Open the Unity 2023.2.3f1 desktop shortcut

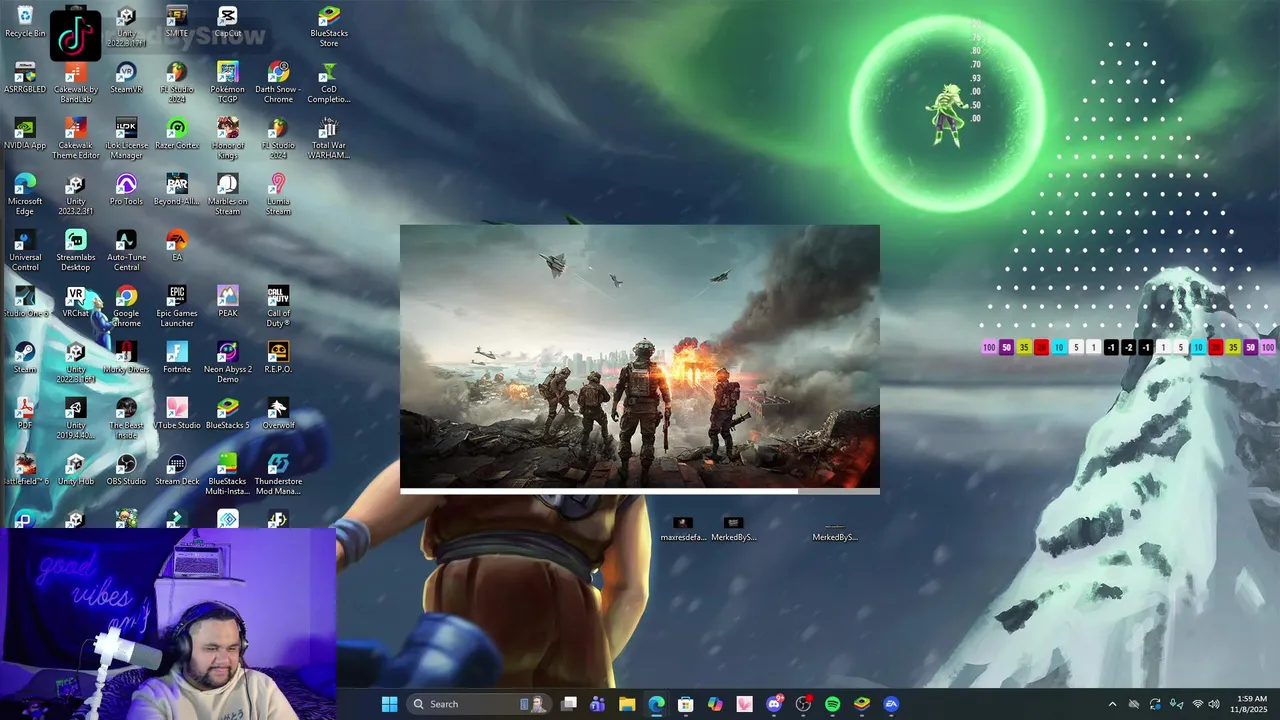tap(76, 195)
